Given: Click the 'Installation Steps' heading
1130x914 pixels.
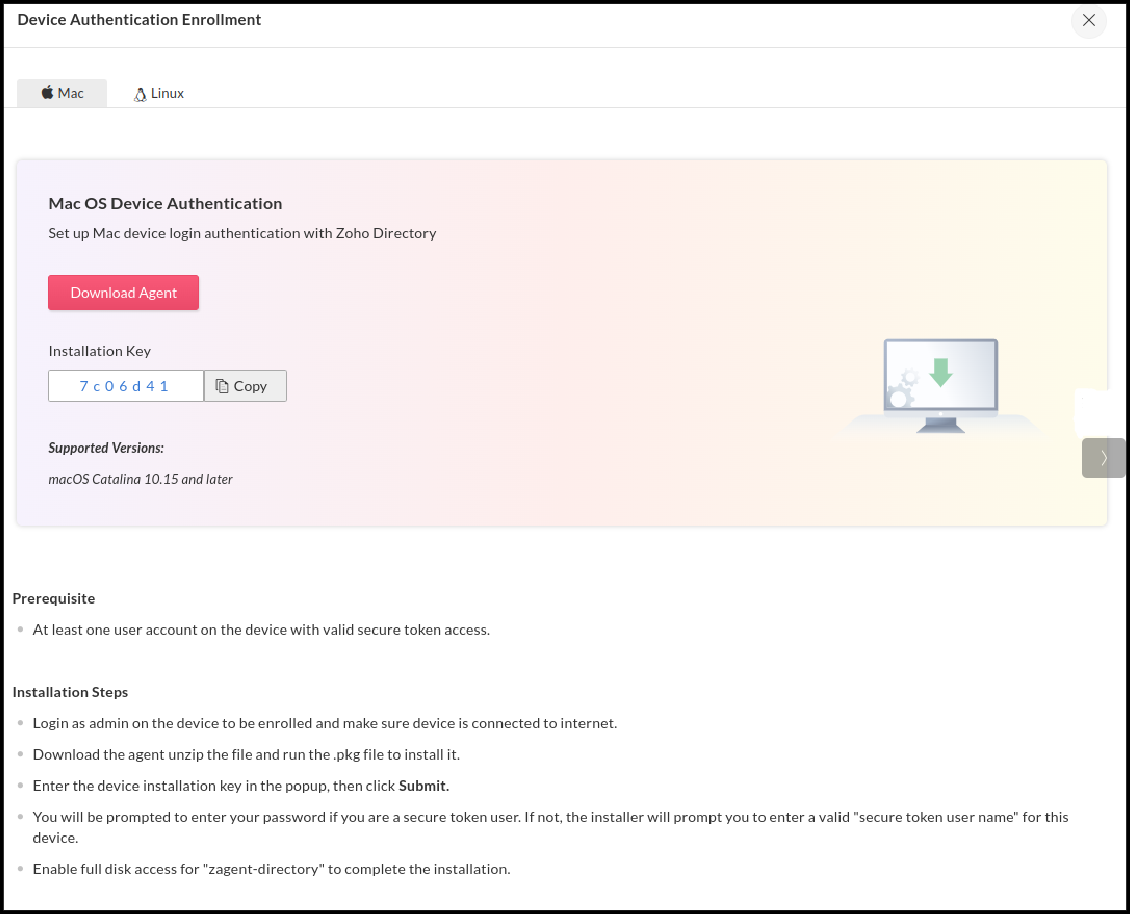Looking at the screenshot, I should point(71,692).
